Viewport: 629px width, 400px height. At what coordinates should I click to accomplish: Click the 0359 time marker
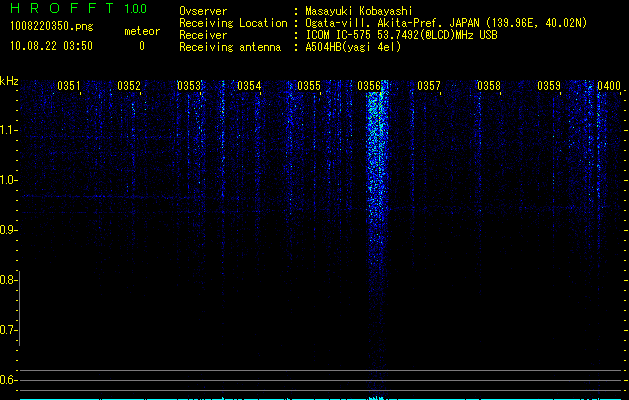(x=549, y=86)
